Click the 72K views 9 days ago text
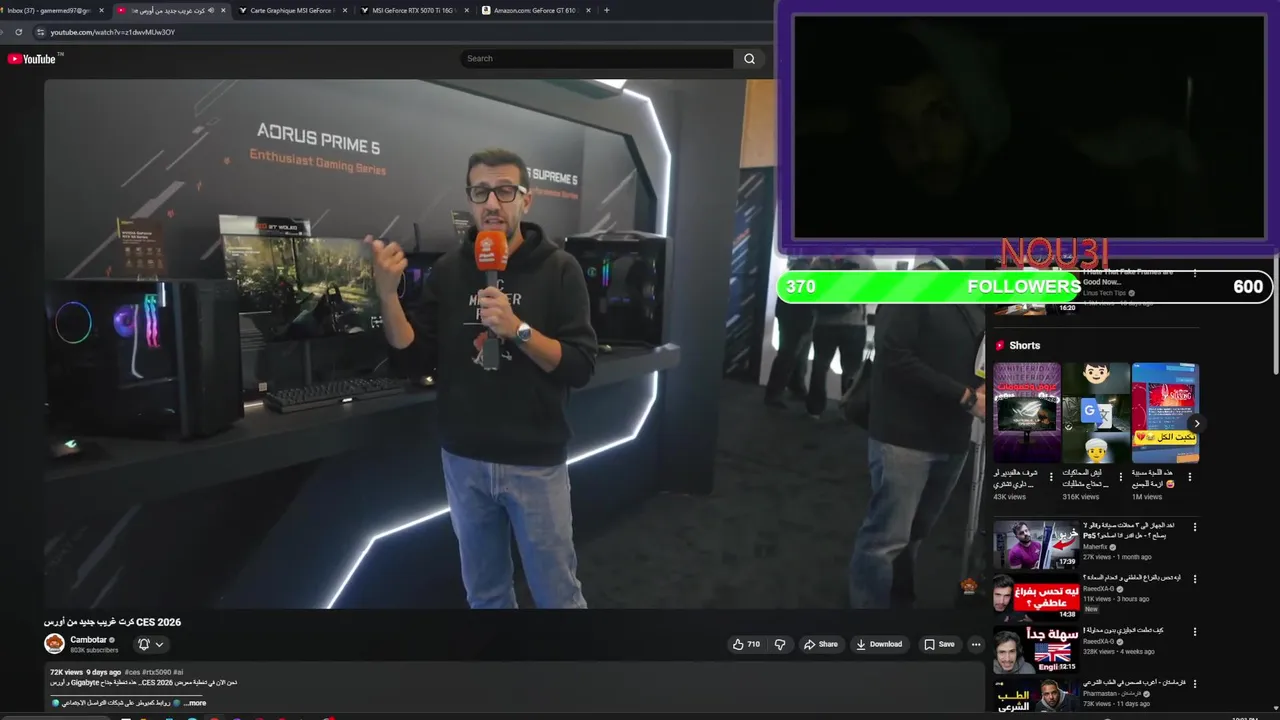The image size is (1280, 720). [x=85, y=672]
